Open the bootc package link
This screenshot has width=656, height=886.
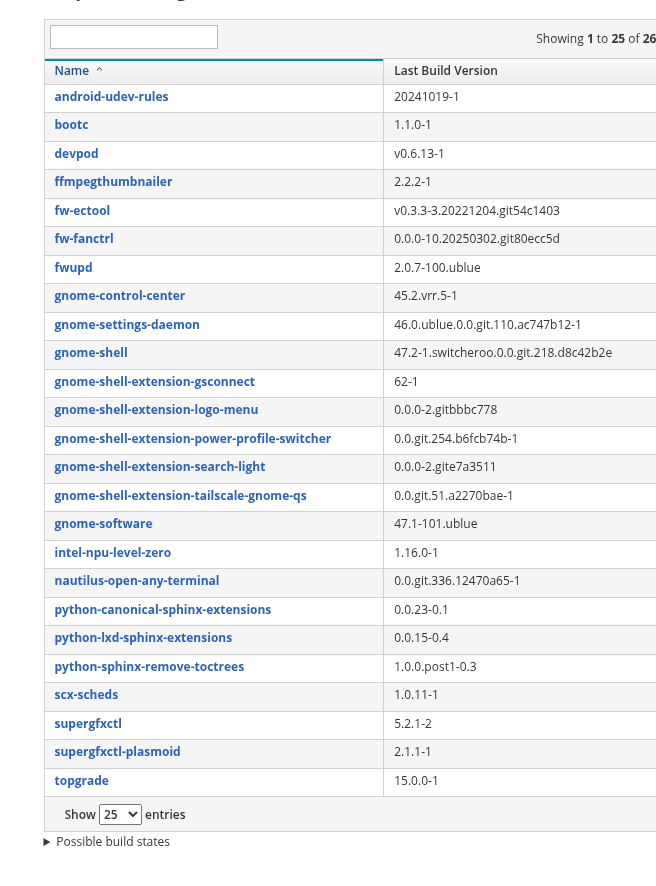point(71,125)
